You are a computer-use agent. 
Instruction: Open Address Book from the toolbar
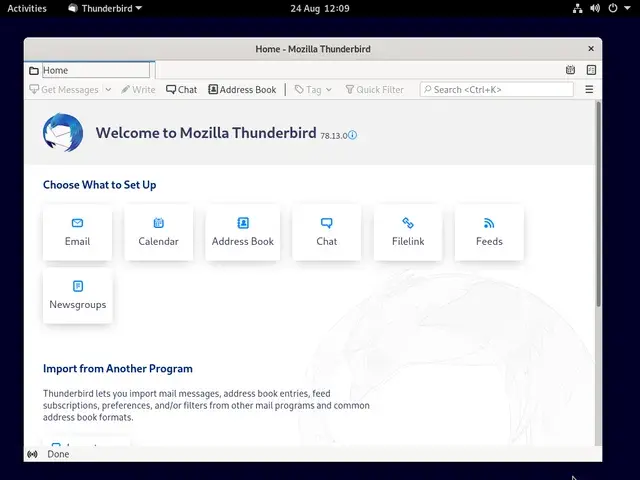tap(242, 89)
